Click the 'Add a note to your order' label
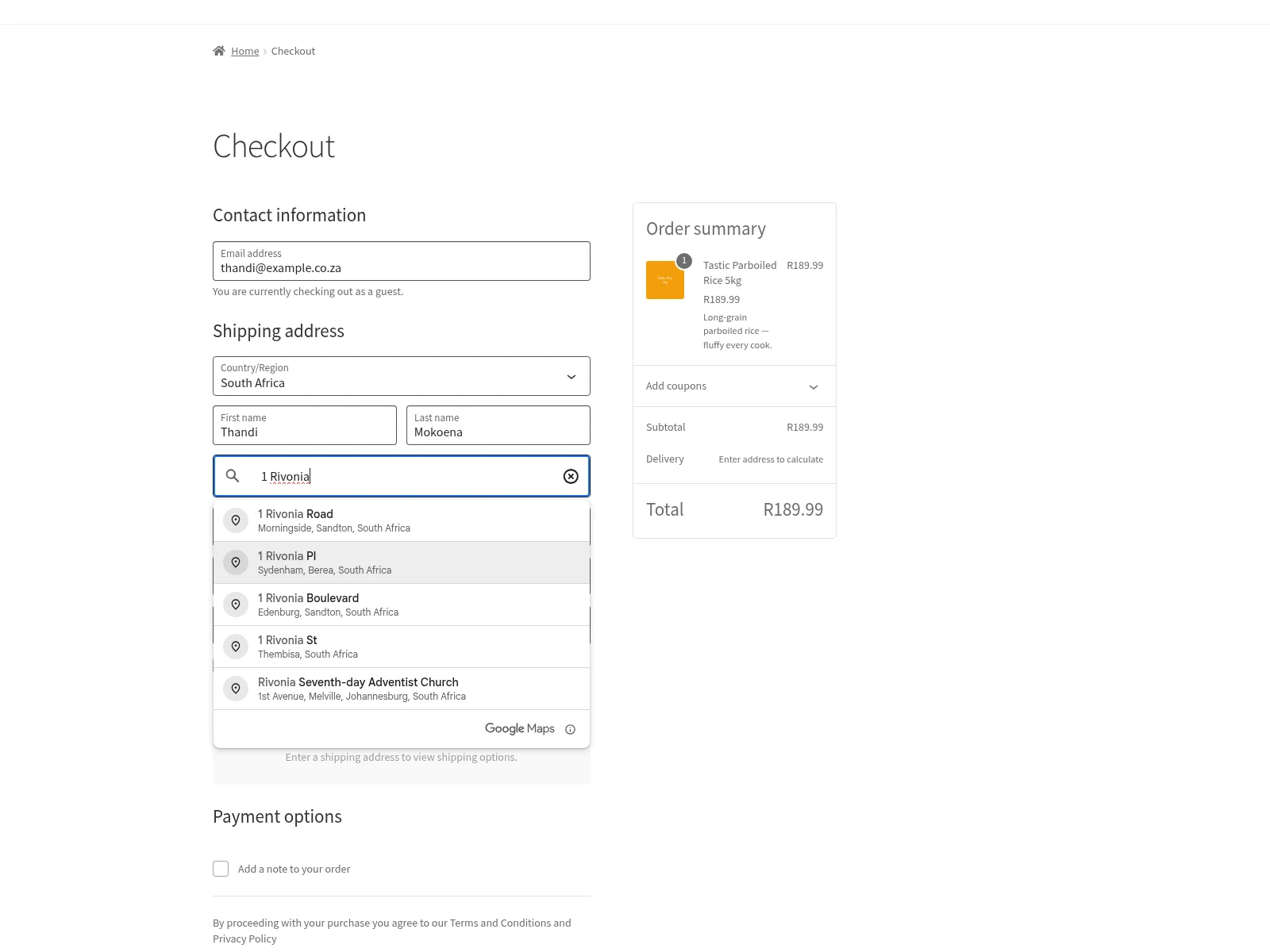The height and width of the screenshot is (952, 1270). point(294,869)
